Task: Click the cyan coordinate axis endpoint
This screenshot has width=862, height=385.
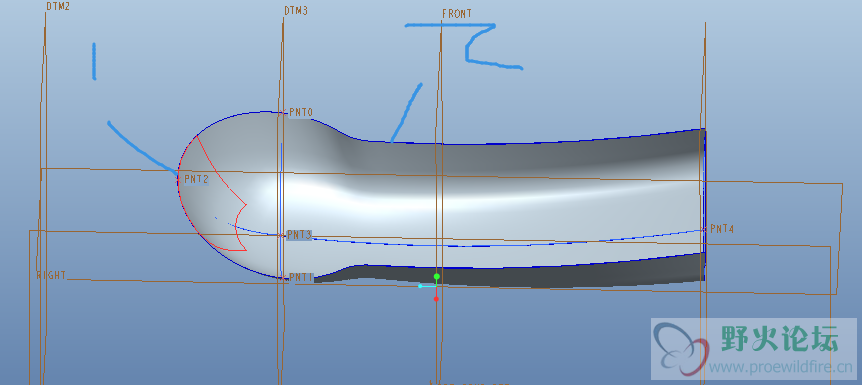Action: [420, 286]
